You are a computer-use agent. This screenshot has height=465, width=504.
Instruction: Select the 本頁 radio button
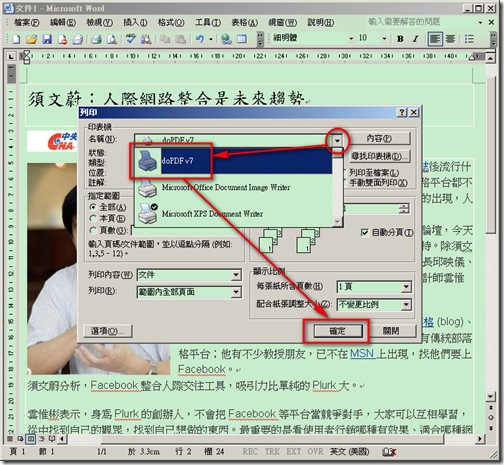(93, 219)
